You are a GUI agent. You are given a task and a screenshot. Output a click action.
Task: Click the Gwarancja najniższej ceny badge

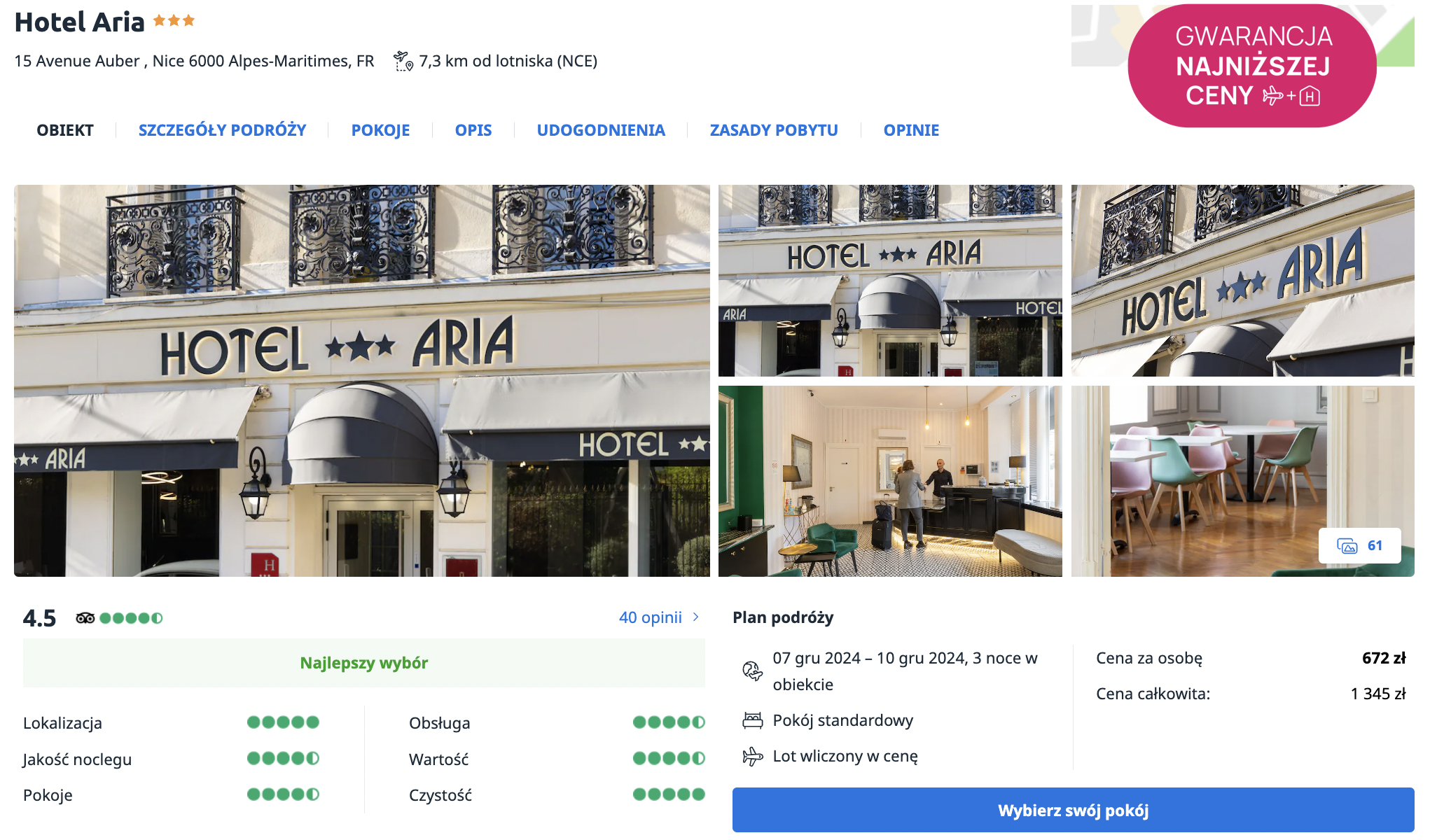[x=1252, y=66]
